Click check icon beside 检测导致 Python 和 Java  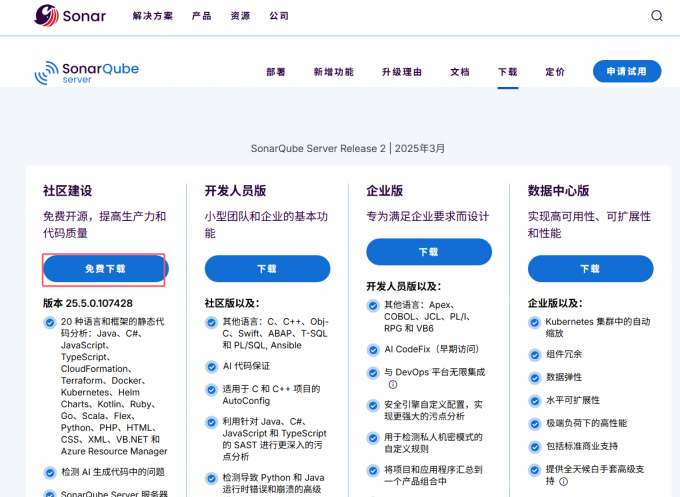[211, 478]
